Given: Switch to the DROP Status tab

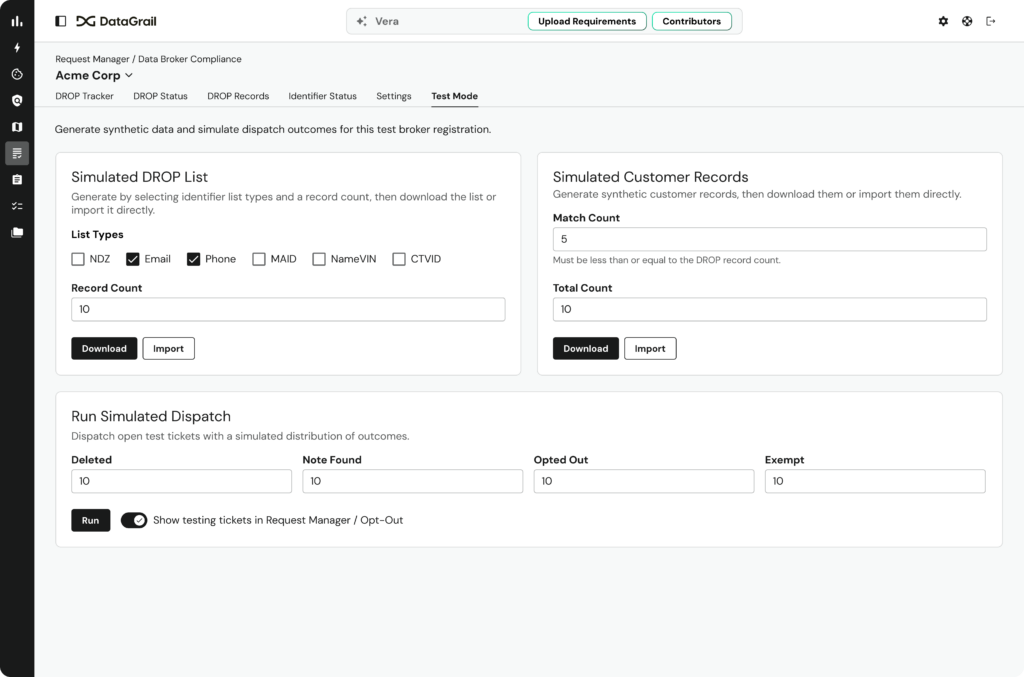Looking at the screenshot, I should tap(160, 96).
